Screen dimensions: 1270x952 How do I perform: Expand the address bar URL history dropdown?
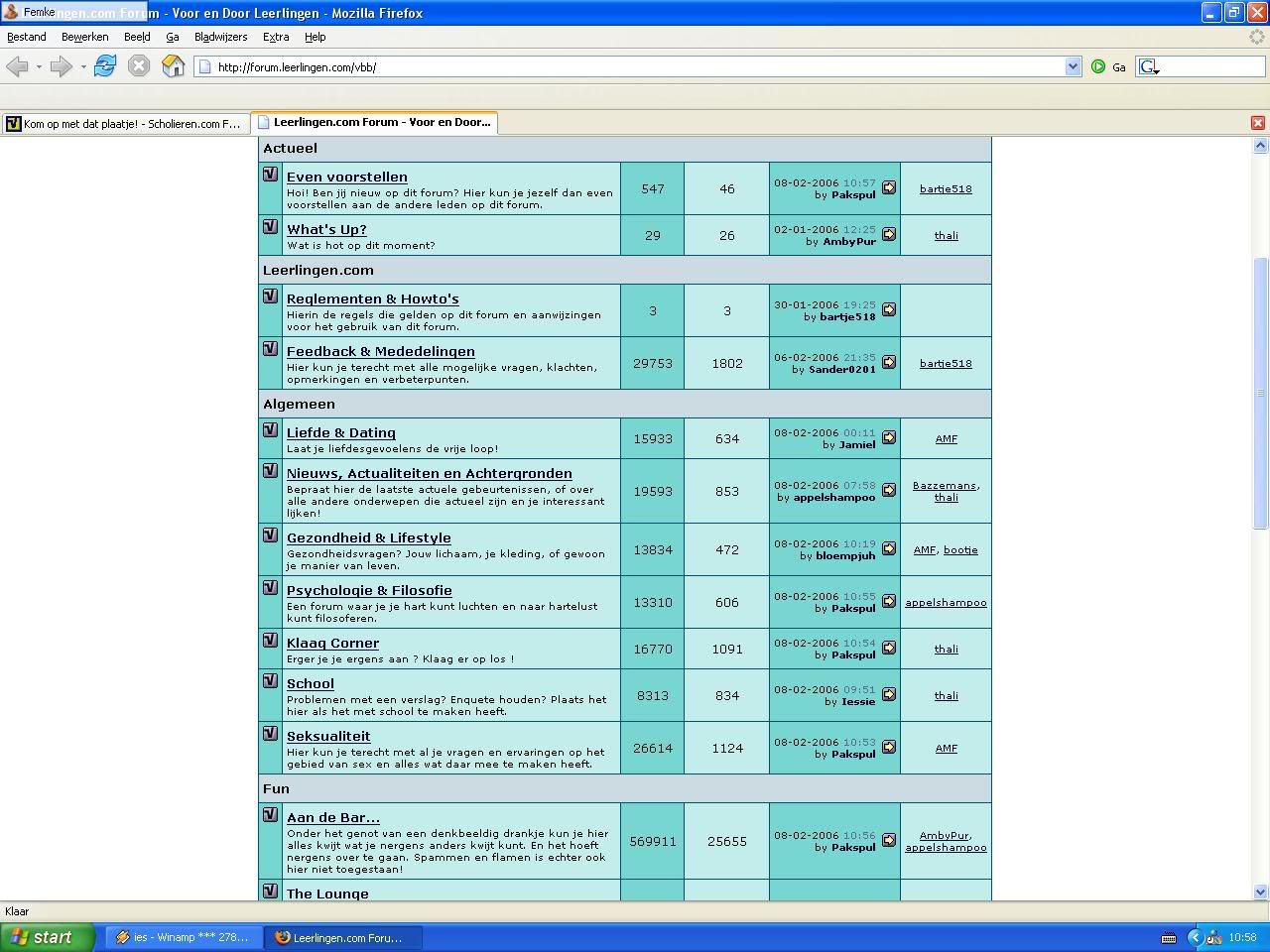[1073, 66]
